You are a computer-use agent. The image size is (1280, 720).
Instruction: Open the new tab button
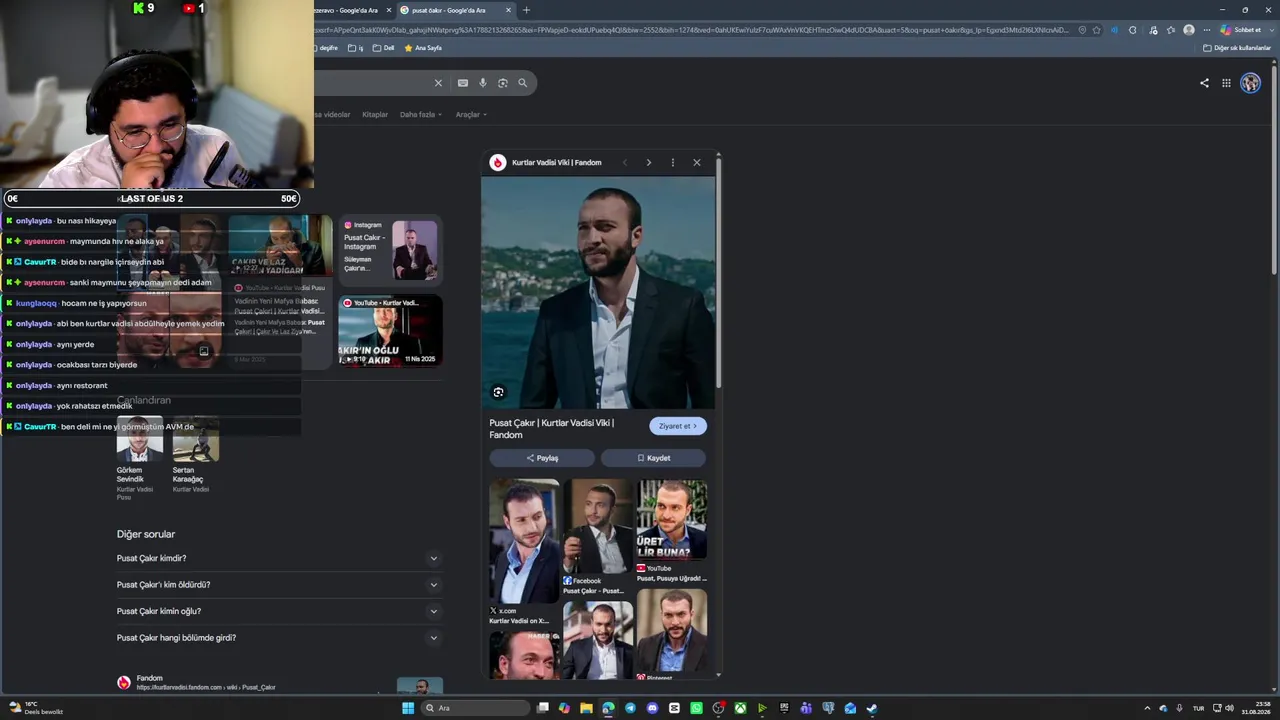click(x=526, y=10)
